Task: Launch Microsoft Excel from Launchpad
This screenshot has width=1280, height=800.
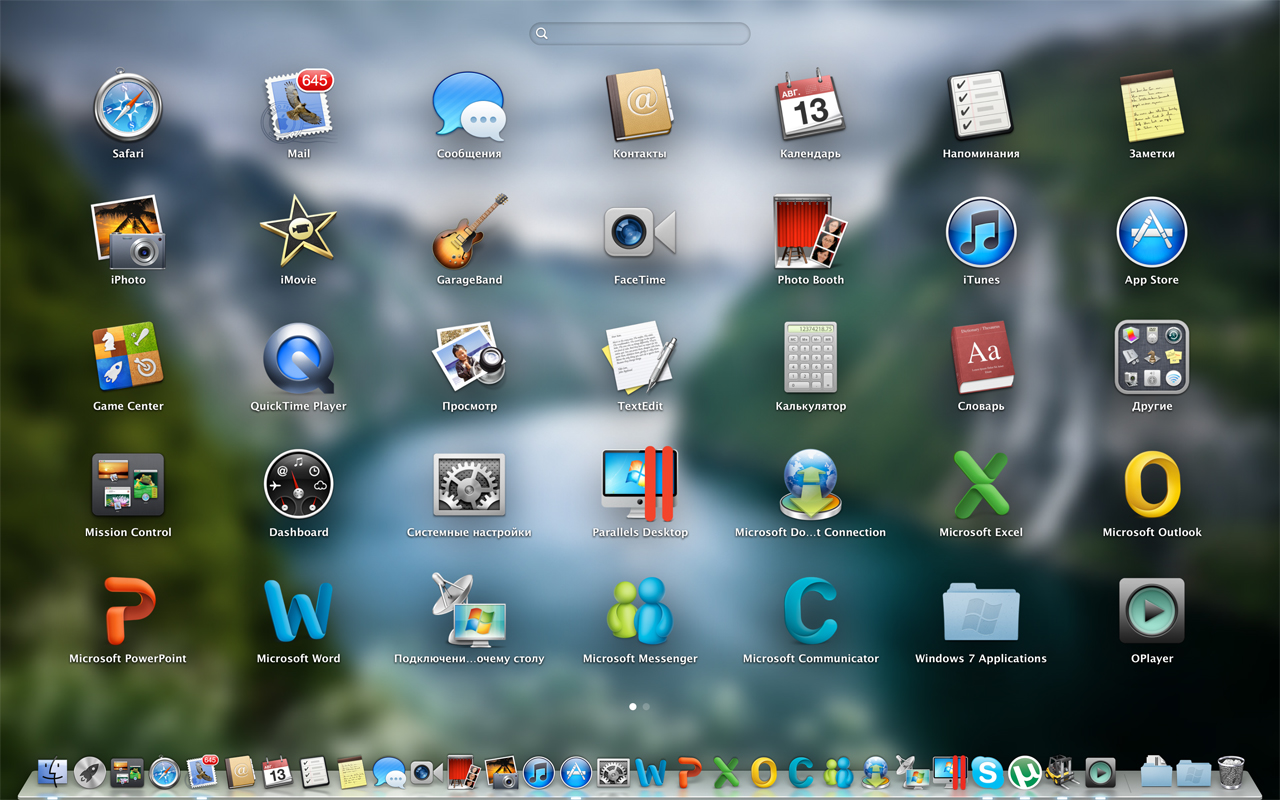Action: (980, 485)
